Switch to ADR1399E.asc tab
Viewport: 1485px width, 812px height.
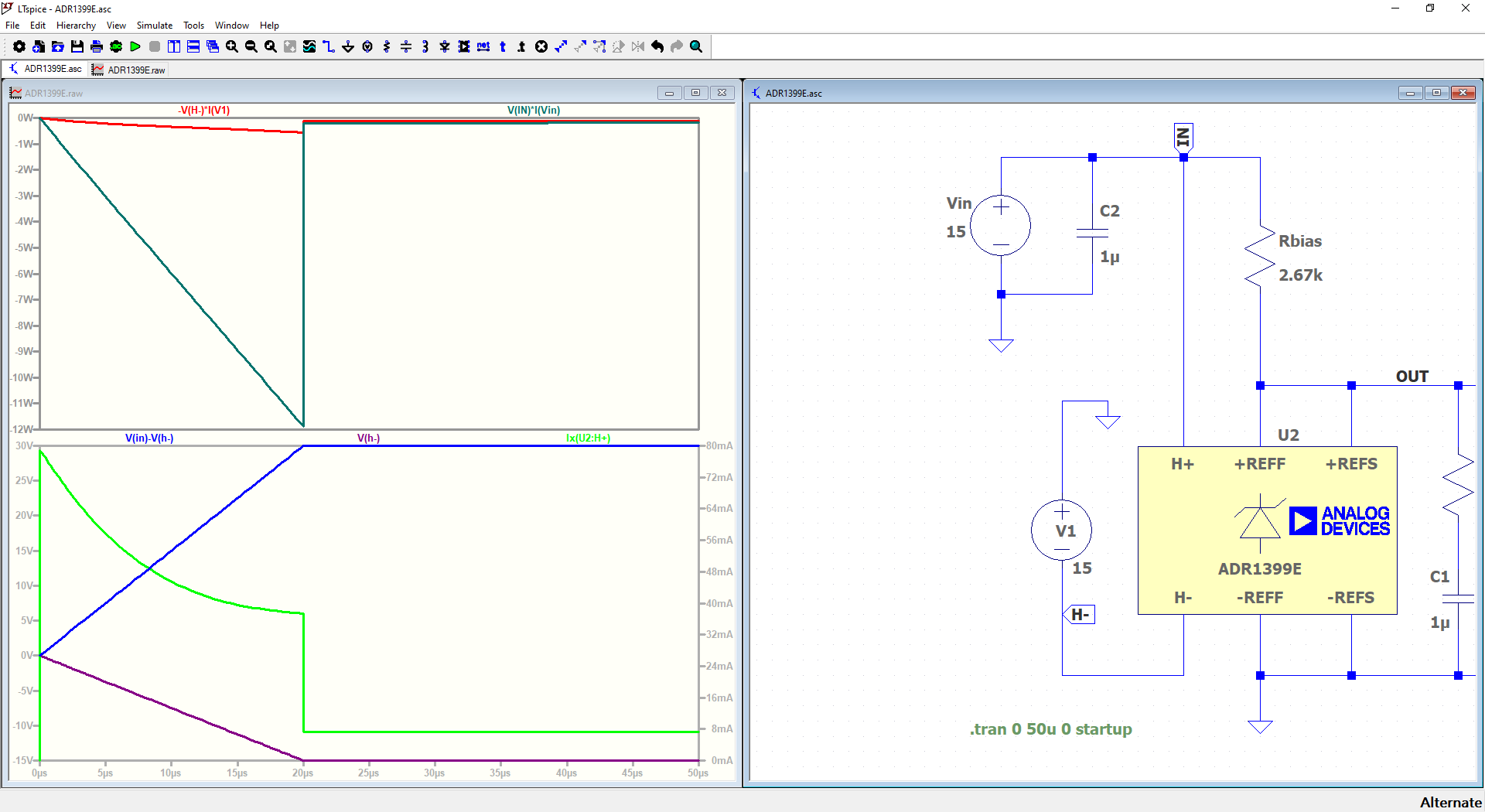pos(45,69)
